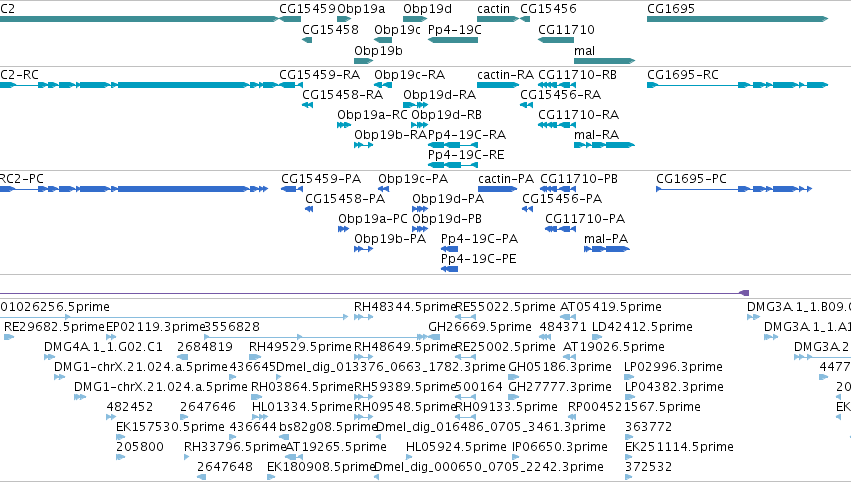Open the Obp19d gene feature
The image size is (851, 482).
(x=415, y=19)
